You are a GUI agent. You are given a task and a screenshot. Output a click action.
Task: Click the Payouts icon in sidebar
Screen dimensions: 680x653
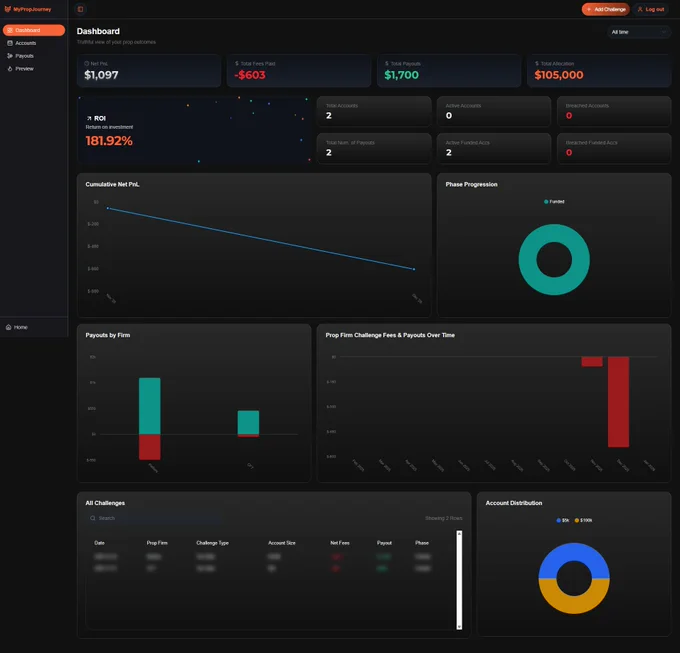click(10, 56)
